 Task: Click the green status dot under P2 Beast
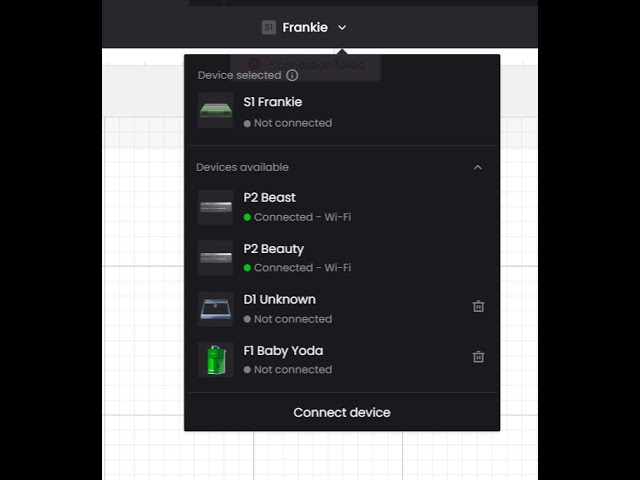click(x=247, y=217)
